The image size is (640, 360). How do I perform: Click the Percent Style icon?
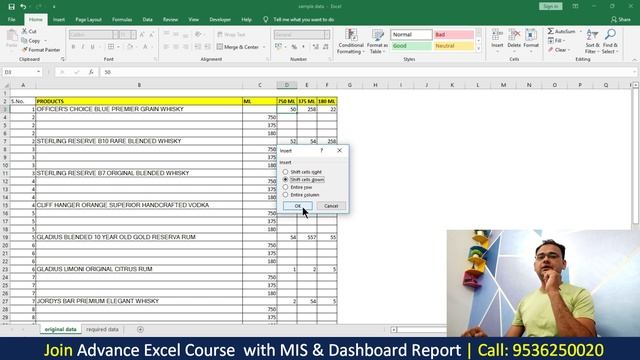pyautogui.click(x=294, y=47)
